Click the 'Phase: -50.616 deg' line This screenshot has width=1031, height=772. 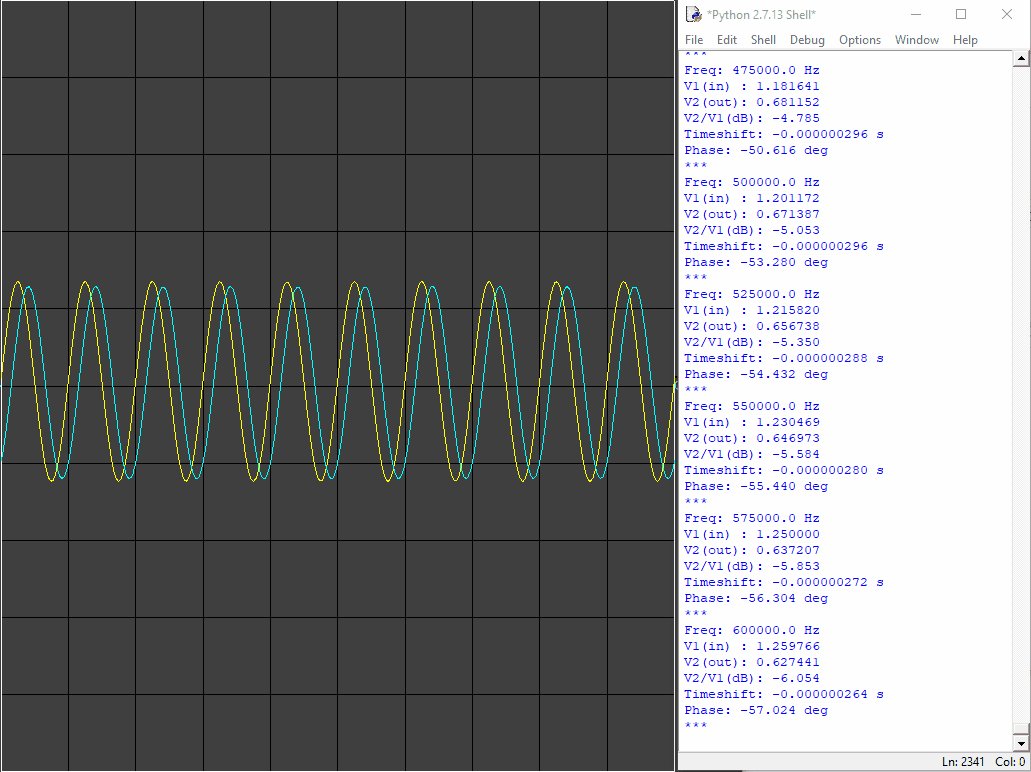pyautogui.click(x=756, y=150)
